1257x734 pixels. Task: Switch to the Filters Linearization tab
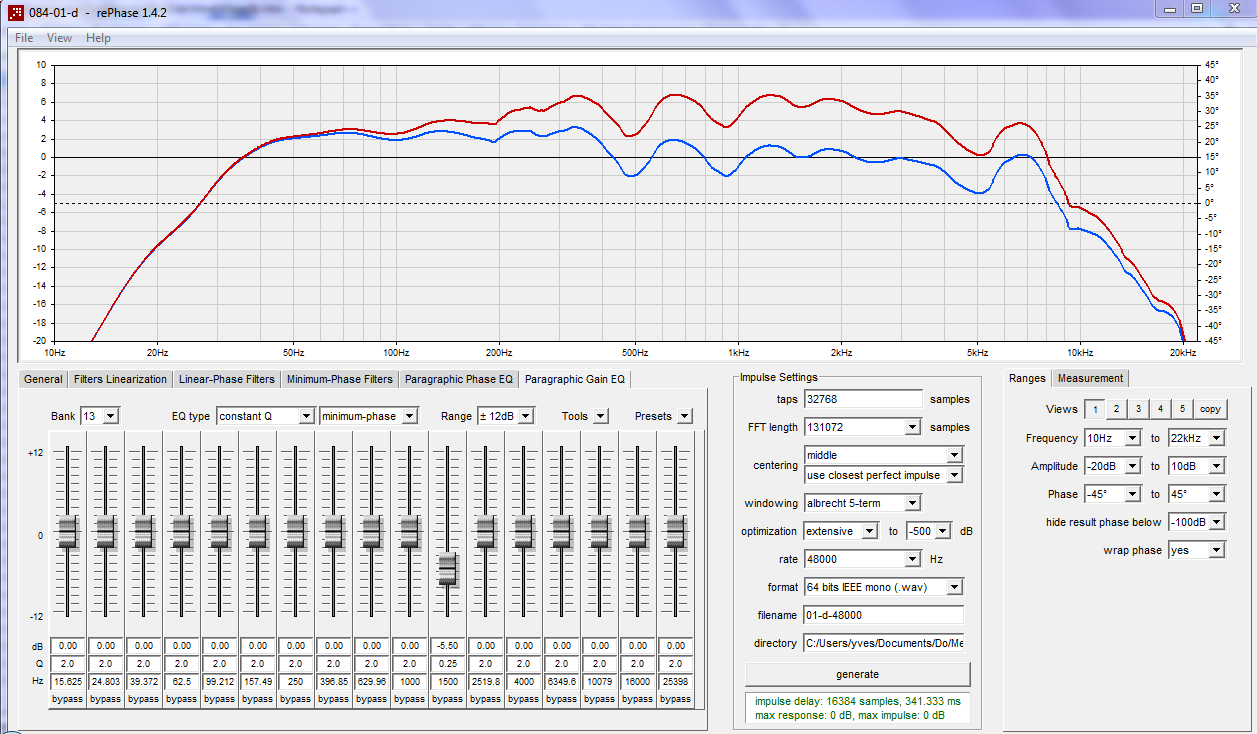tap(121, 379)
